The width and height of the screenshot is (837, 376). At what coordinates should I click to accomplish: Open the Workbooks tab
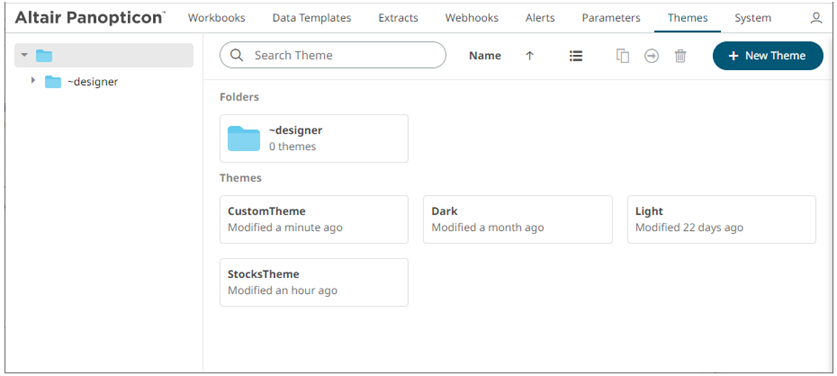(217, 18)
